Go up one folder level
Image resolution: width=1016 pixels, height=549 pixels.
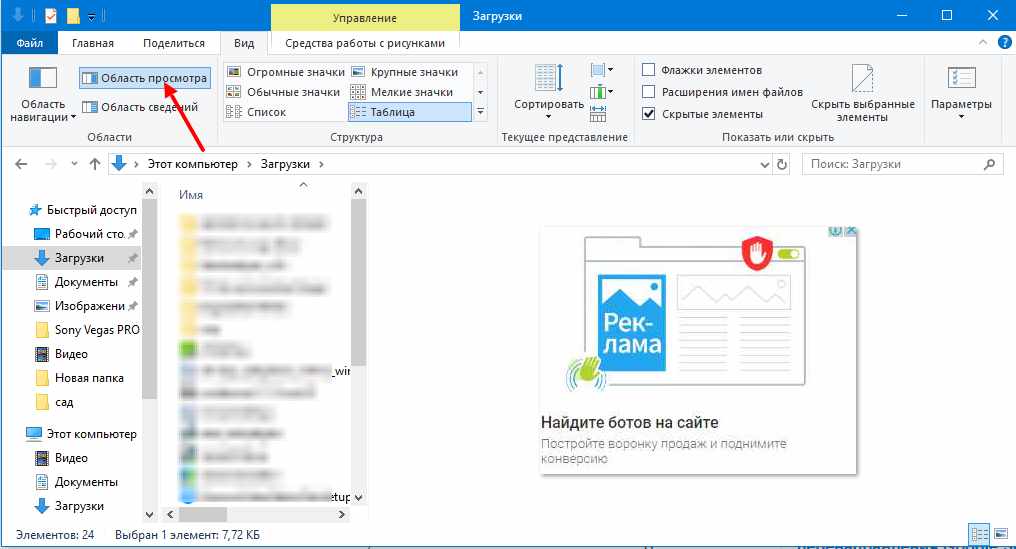(95, 164)
